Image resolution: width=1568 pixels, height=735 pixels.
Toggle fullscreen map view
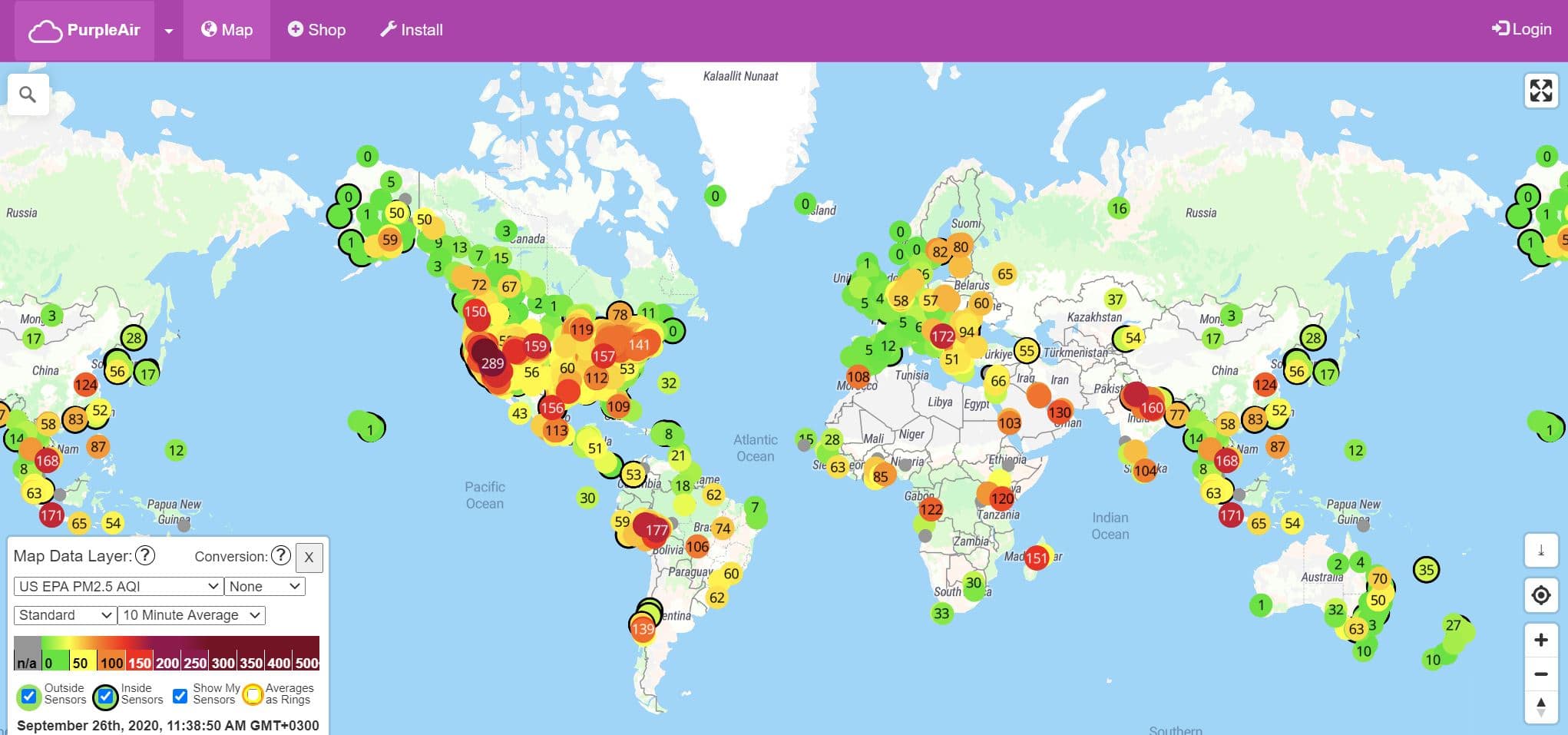click(x=1540, y=91)
